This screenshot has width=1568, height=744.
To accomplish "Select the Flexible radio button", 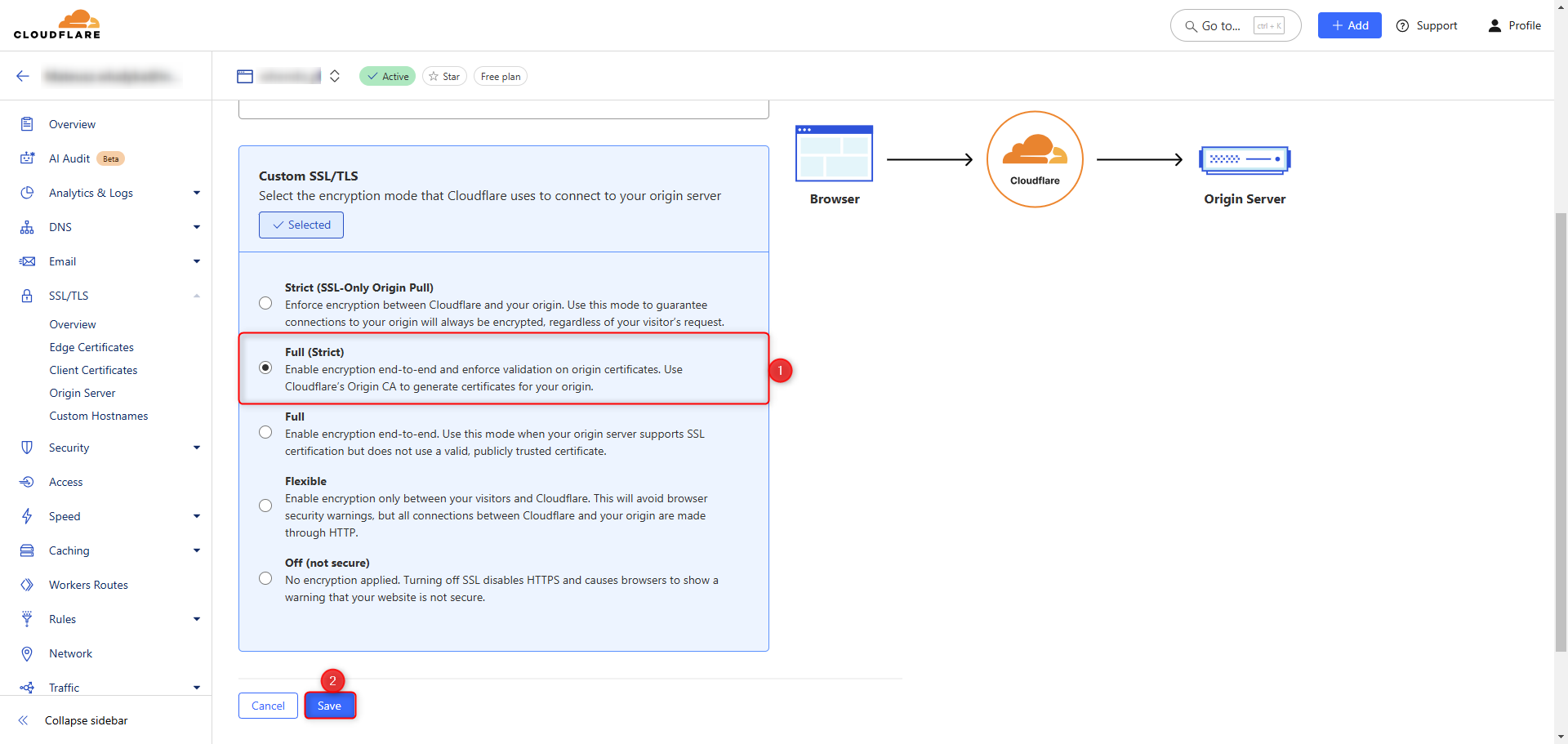I will click(x=265, y=506).
